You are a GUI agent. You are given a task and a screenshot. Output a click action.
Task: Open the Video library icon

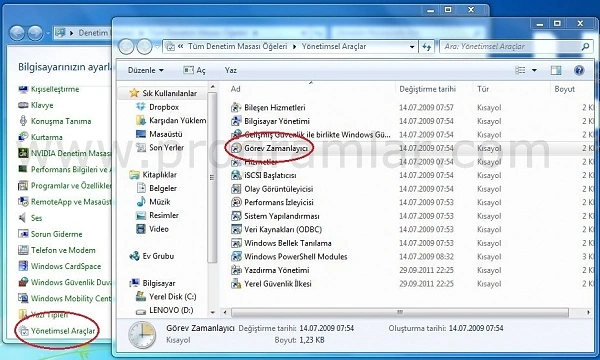(x=141, y=229)
